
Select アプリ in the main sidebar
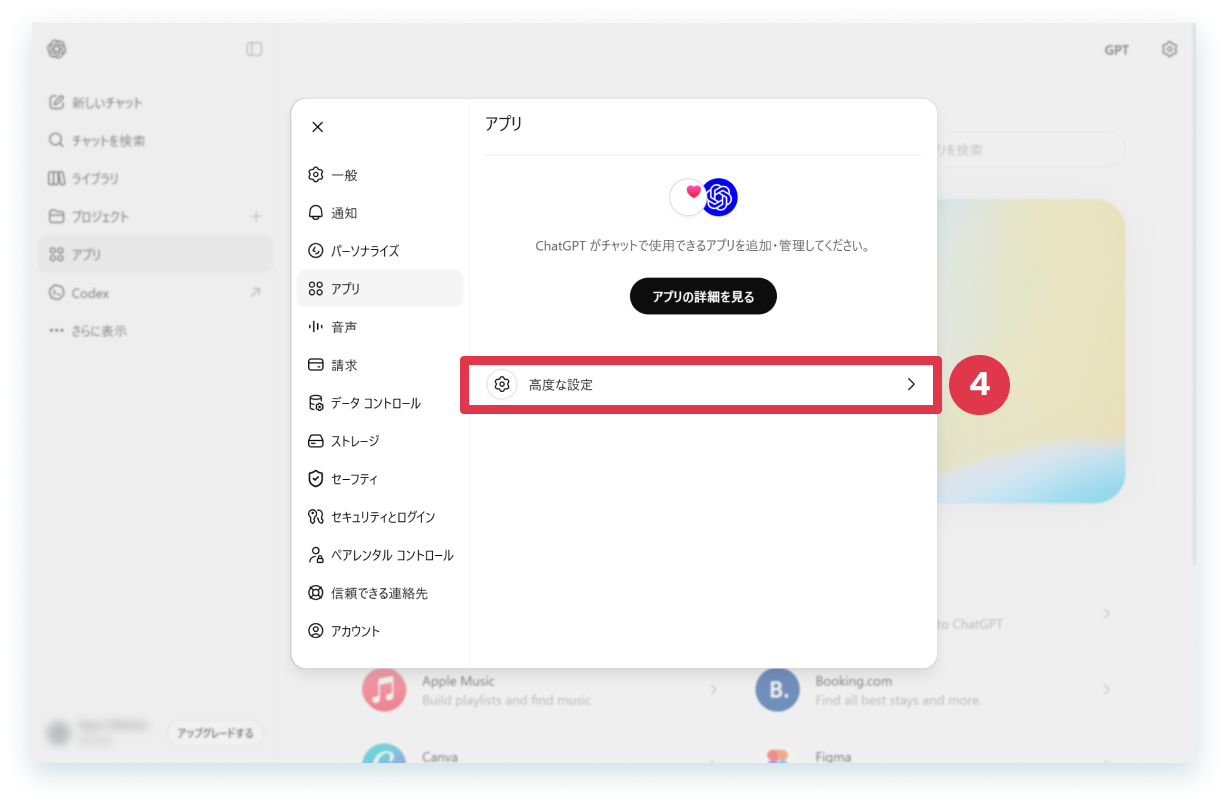[x=155, y=254]
